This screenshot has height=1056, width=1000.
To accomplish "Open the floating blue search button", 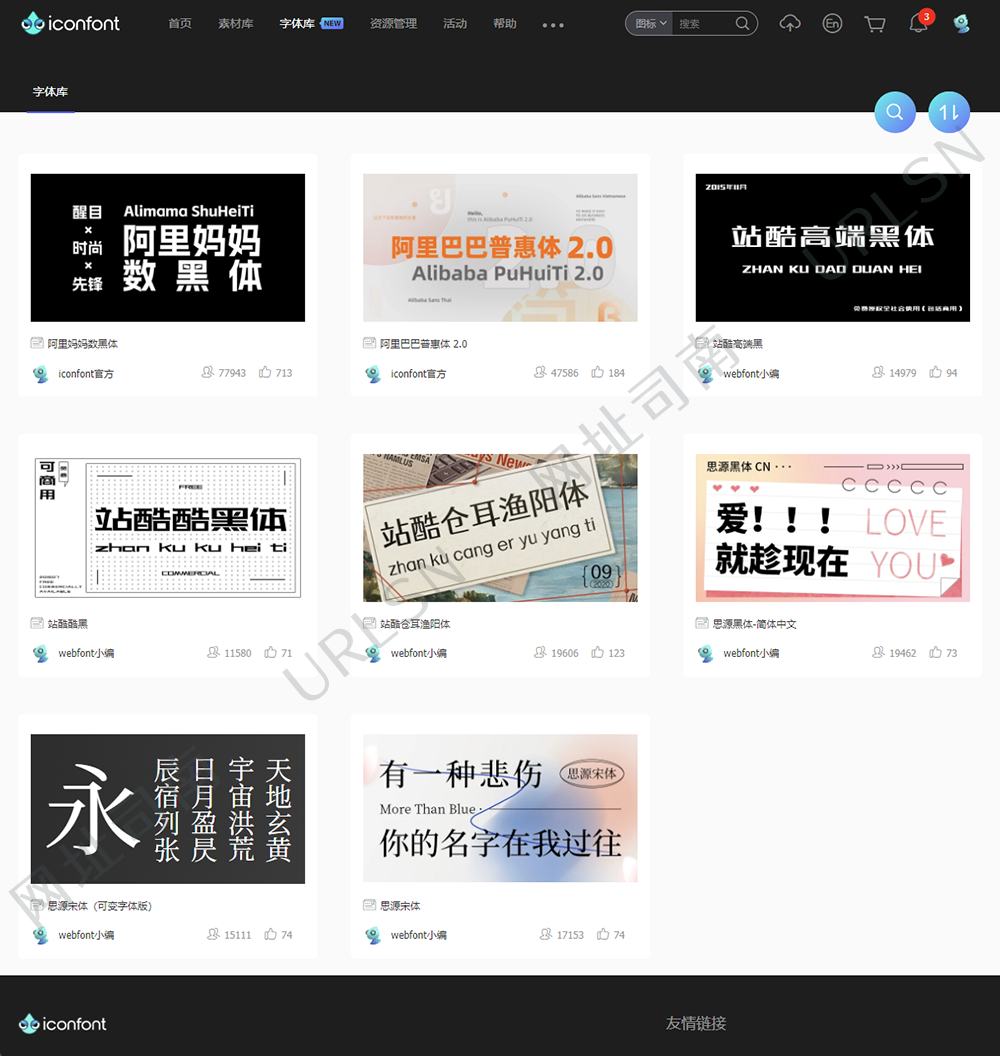I will click(895, 112).
